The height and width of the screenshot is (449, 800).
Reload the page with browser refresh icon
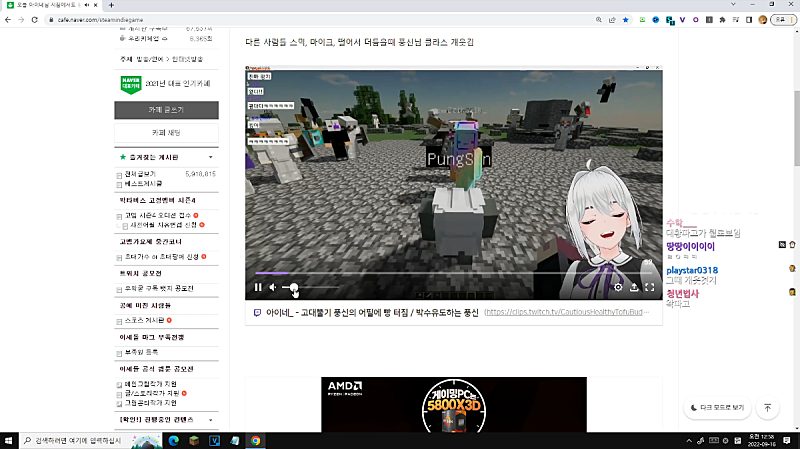36,18
